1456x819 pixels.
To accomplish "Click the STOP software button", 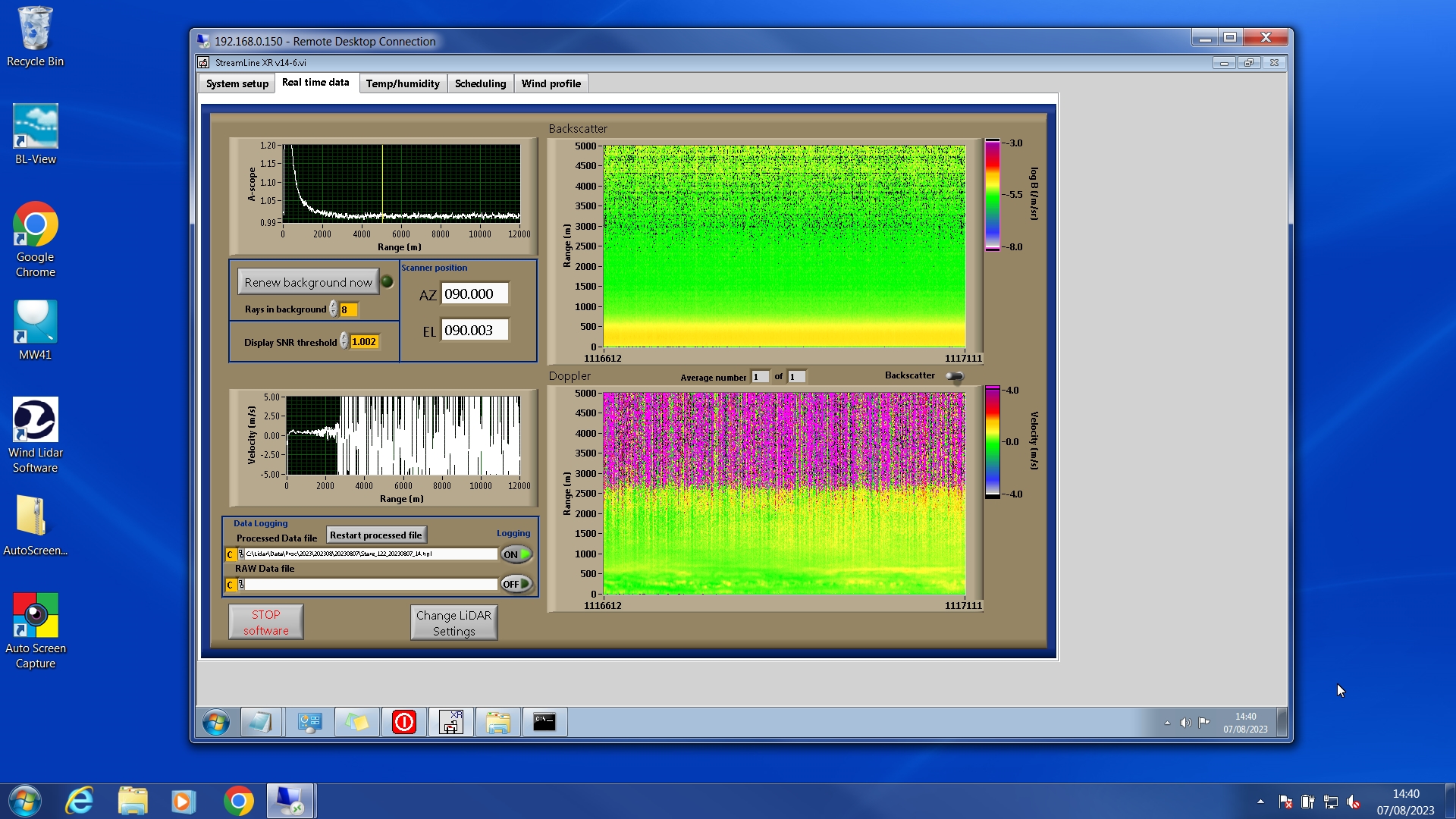I will 266,622.
